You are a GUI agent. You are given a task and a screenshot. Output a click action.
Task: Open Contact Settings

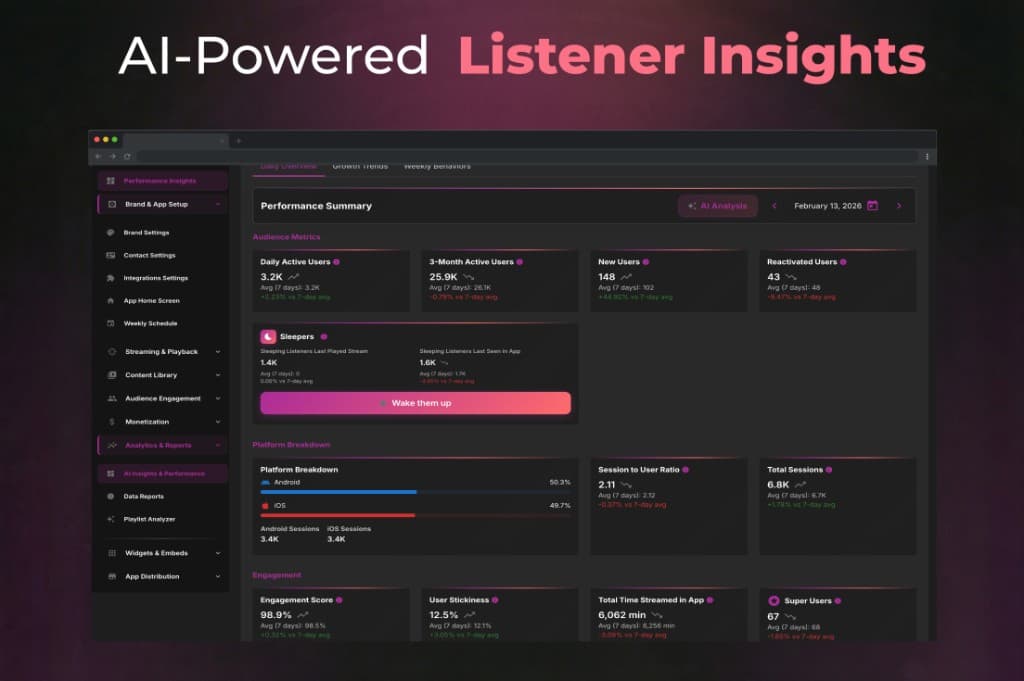coord(150,255)
